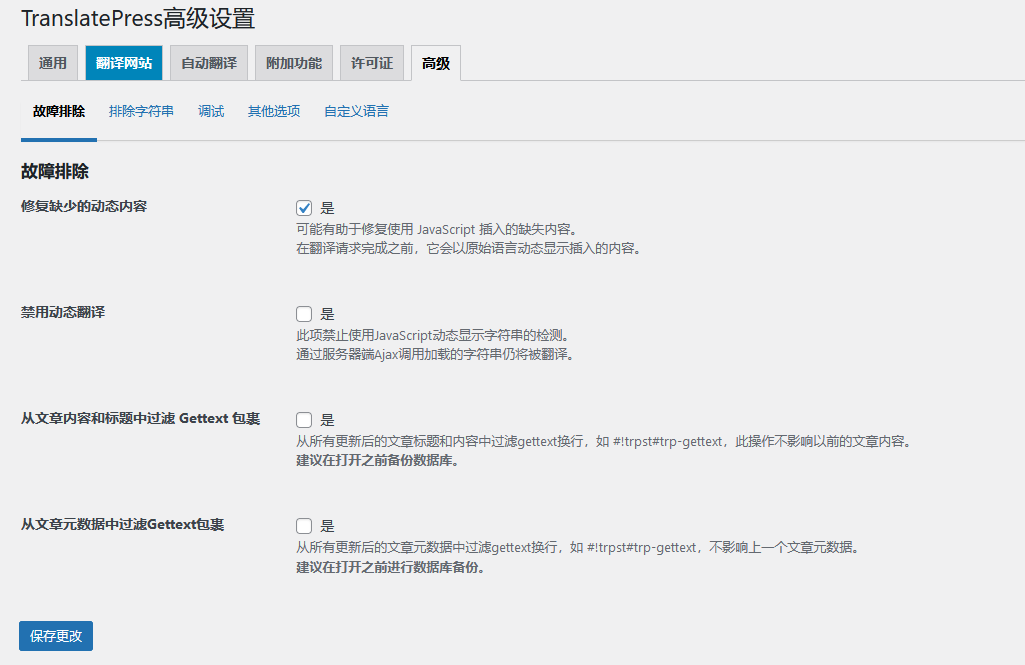The height and width of the screenshot is (665, 1025).
Task: Uncheck 修复缺少的动态内容 option
Action: click(303, 207)
